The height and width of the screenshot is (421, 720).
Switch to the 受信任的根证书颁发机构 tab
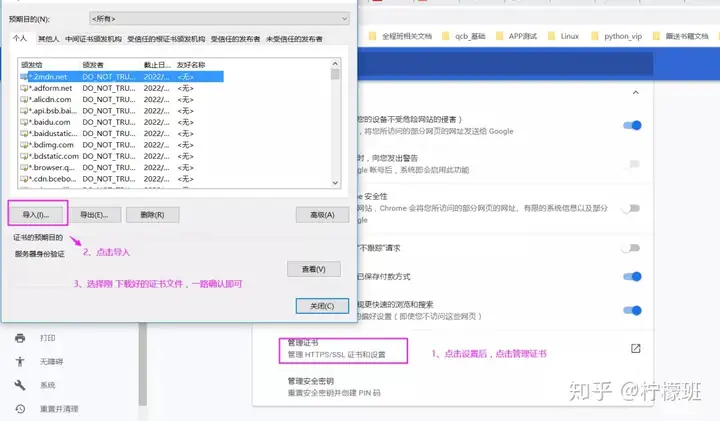click(x=166, y=39)
